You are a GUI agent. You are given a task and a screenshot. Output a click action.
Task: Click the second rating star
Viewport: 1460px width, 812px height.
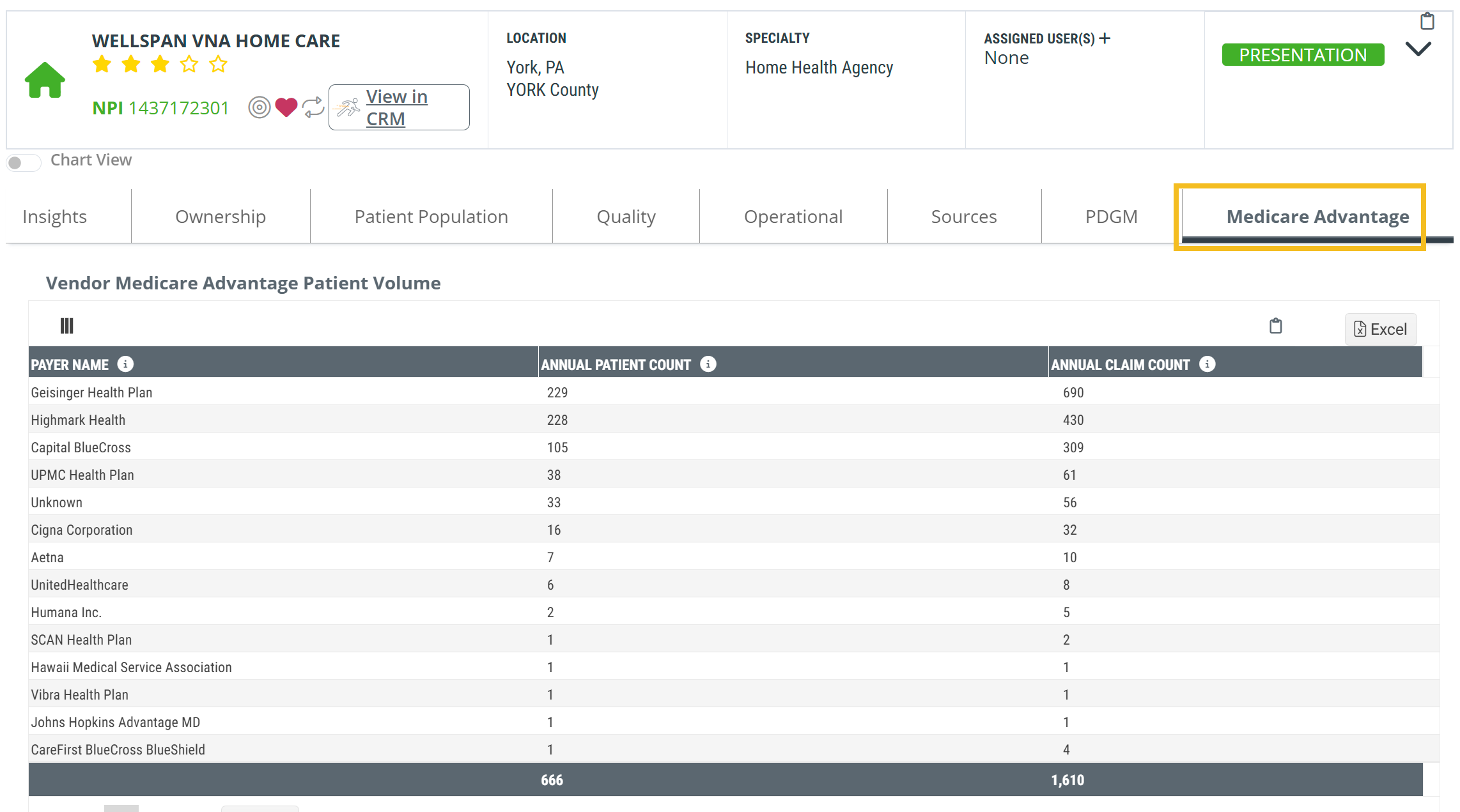coord(131,65)
